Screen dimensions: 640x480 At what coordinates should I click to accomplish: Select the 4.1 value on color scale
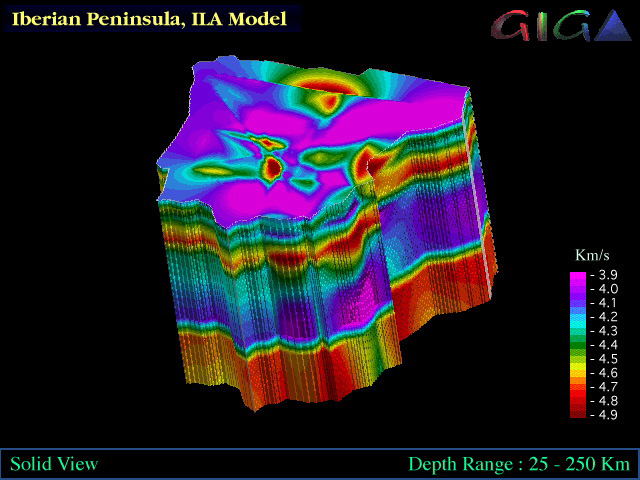pos(608,303)
